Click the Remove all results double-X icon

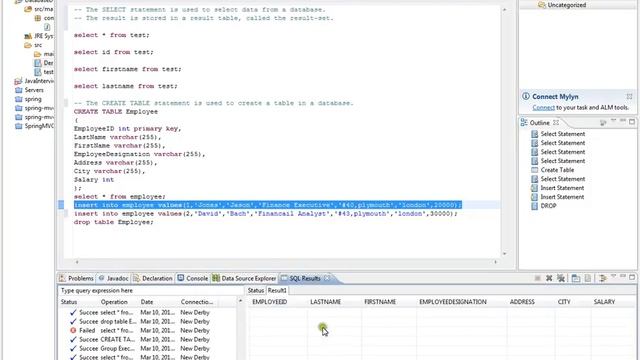561,278
